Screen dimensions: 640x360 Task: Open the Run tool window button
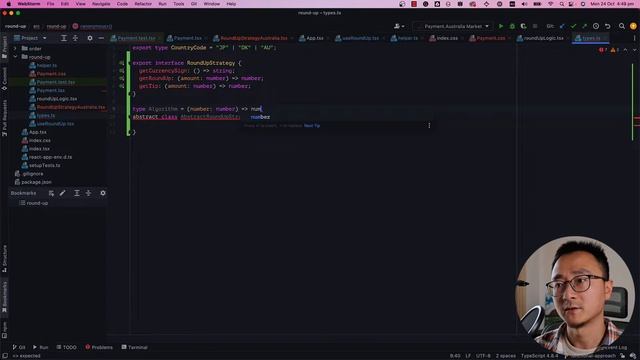(40, 347)
